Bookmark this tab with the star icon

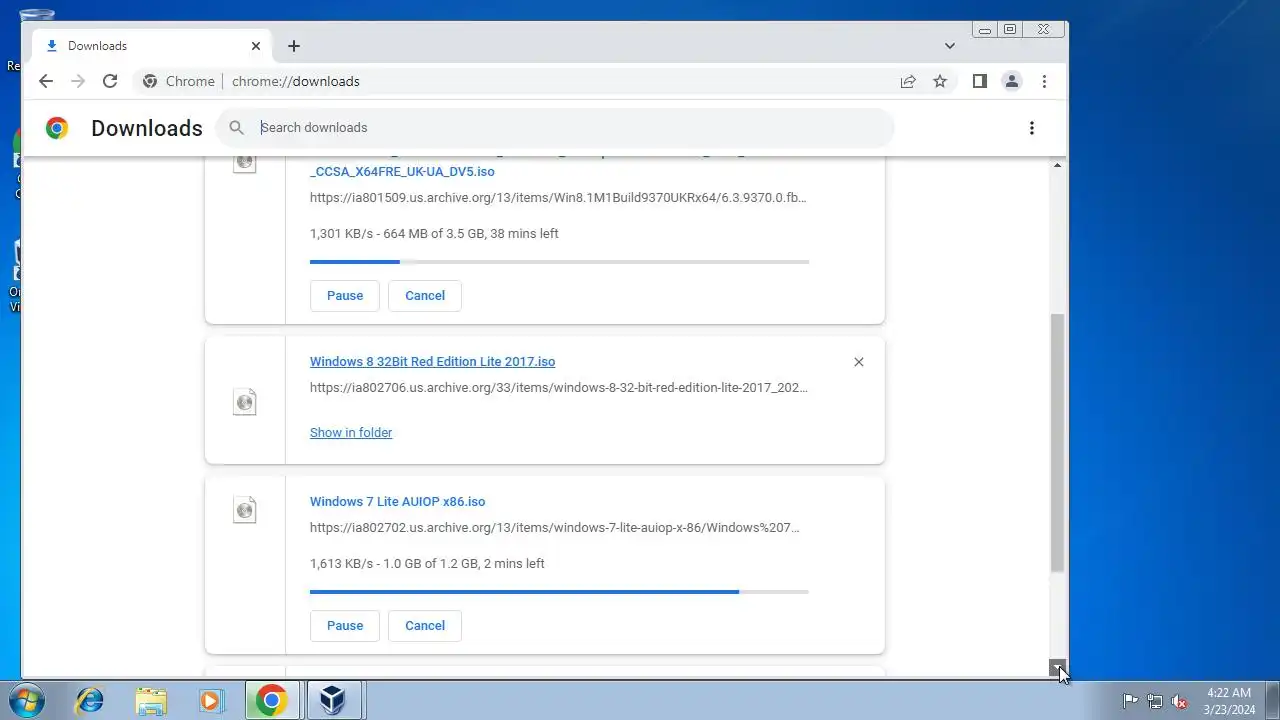tap(940, 81)
